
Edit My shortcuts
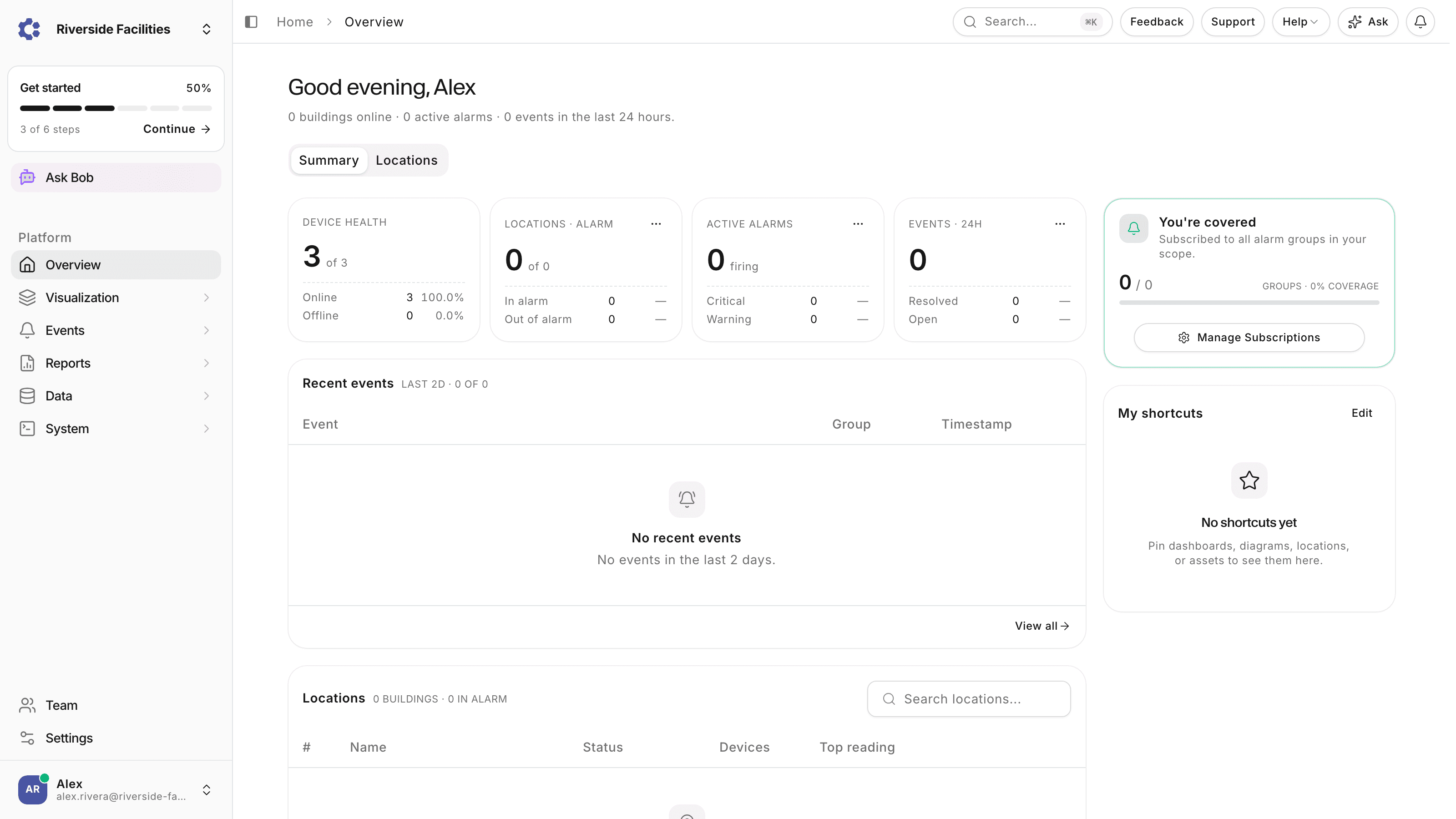1362,413
